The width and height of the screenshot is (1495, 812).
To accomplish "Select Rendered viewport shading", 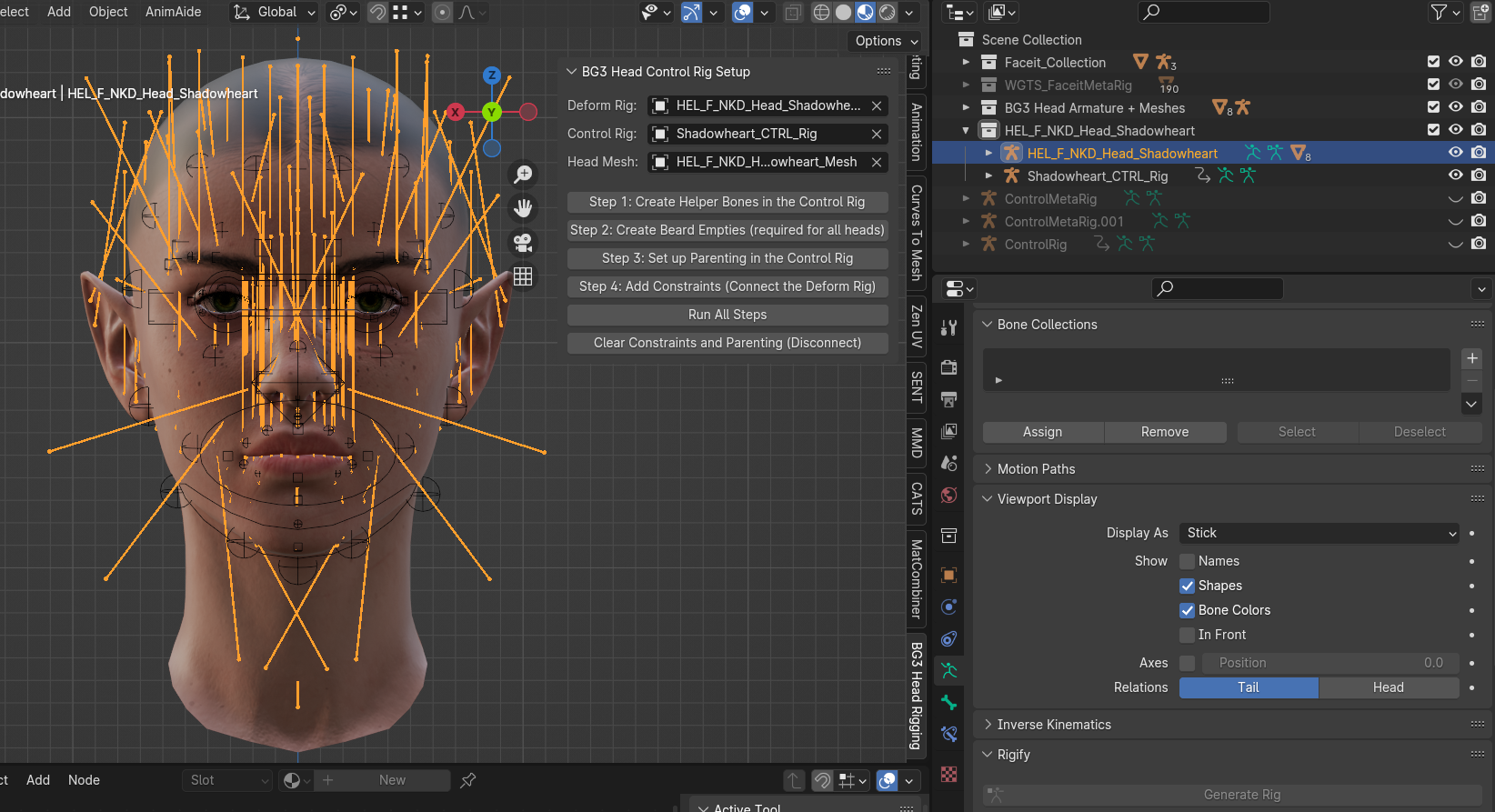I will click(887, 12).
